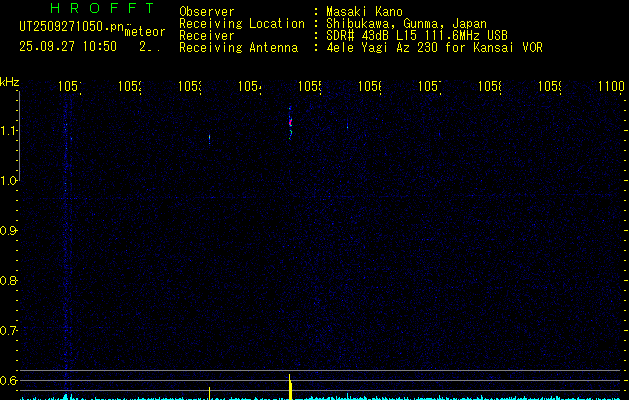Click the "Receiving Location" label

[242, 24]
